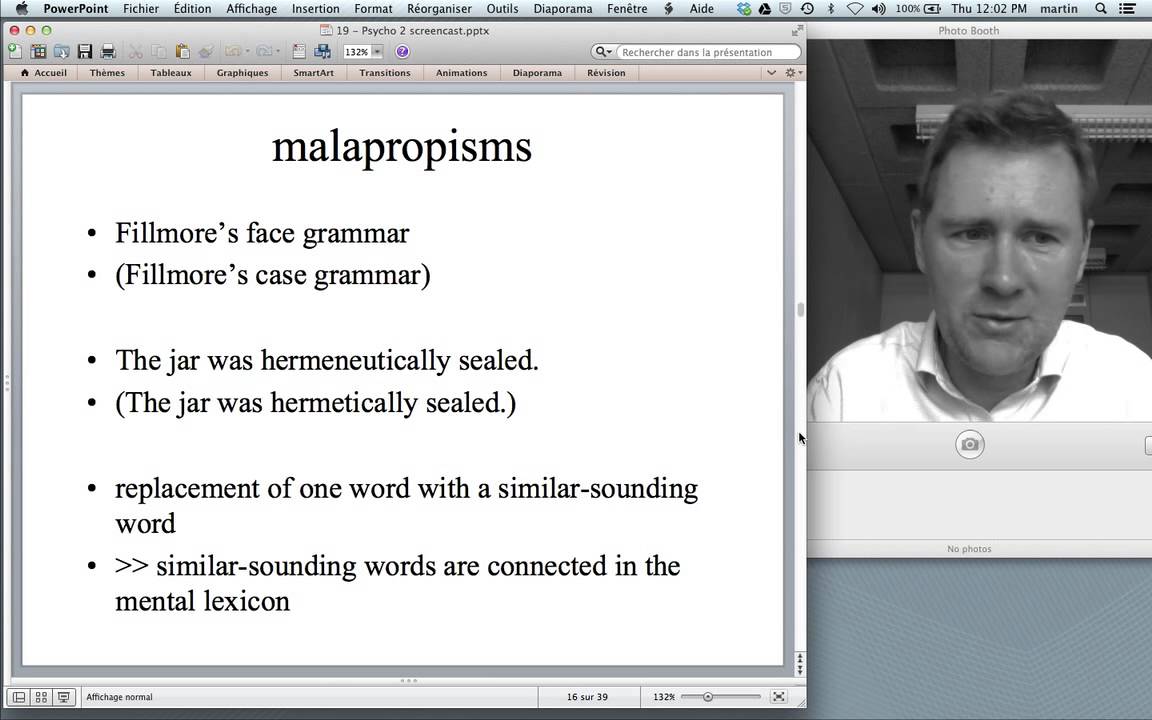Screen dimensions: 1152x720
Task: Open the Aide menu
Action: click(x=702, y=9)
